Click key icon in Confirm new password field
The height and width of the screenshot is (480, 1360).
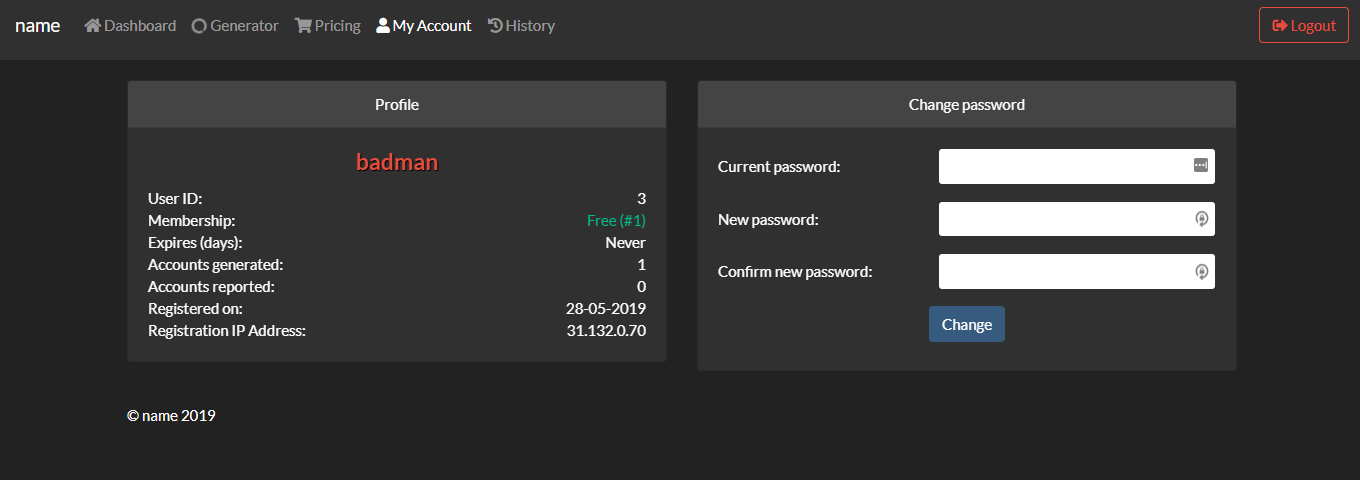tap(1202, 271)
